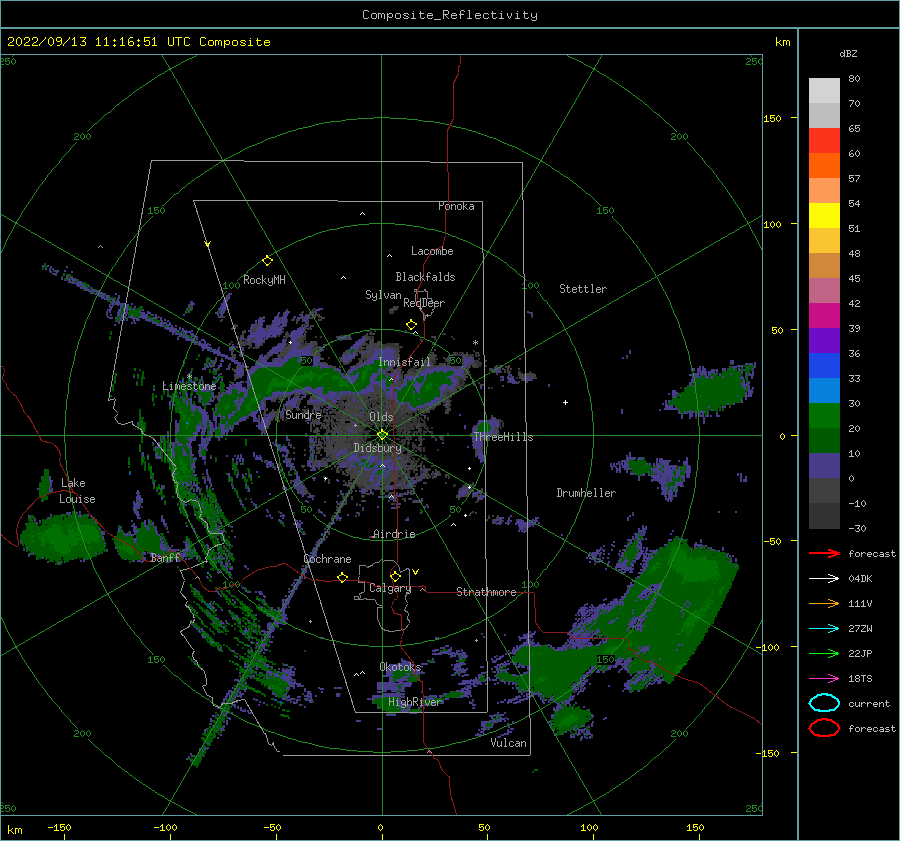This screenshot has width=900, height=841.
Task: Select the blue swatch below 36 dBZ
Action: pyautogui.click(x=824, y=366)
